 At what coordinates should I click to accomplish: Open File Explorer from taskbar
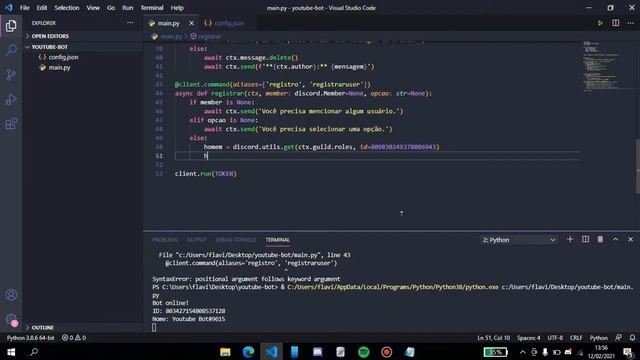pyautogui.click(x=225, y=352)
